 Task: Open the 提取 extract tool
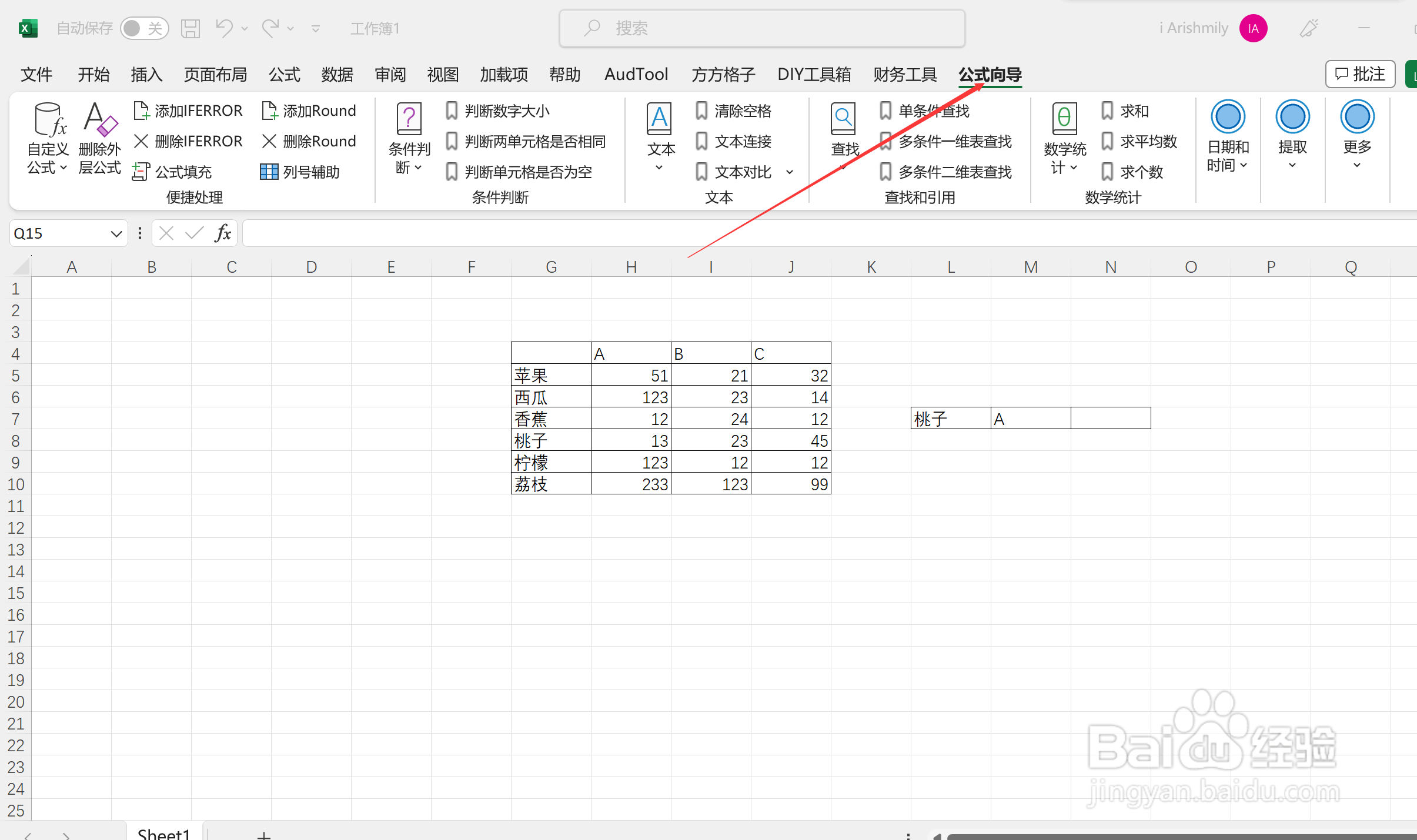pos(1292,136)
